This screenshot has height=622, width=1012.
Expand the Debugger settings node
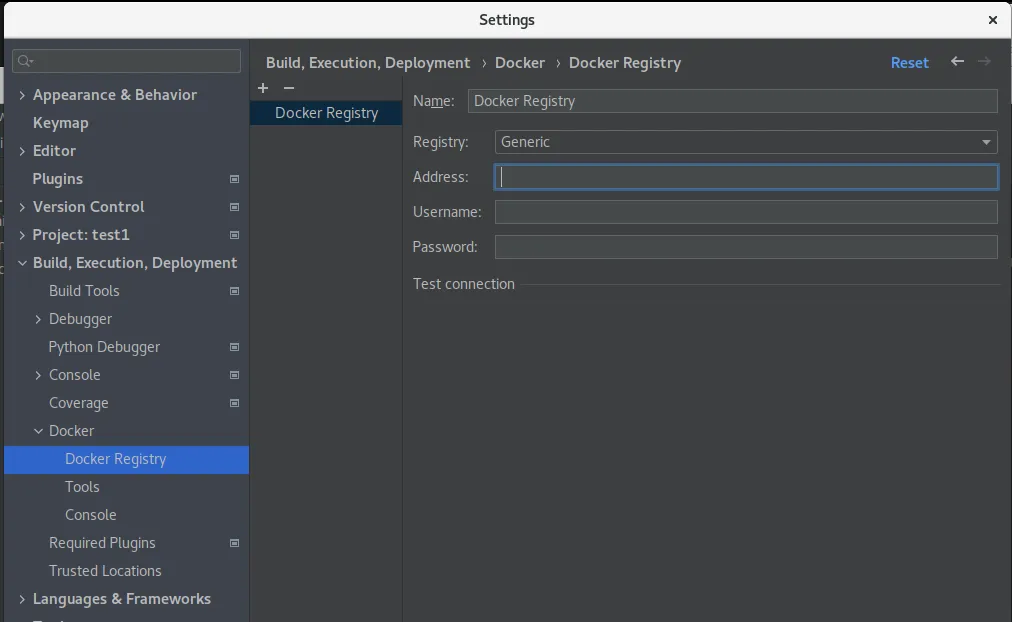[38, 319]
